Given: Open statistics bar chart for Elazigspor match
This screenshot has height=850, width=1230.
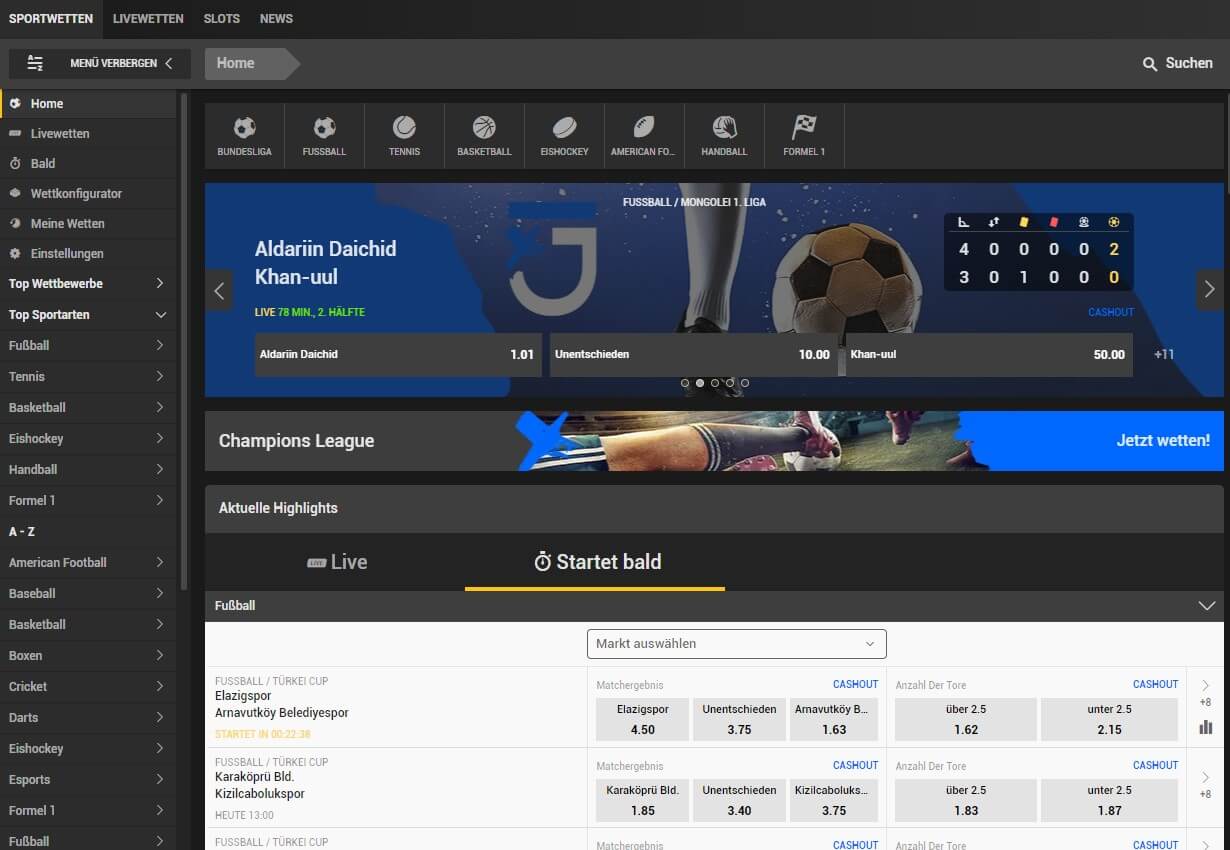Looking at the screenshot, I should point(1205,727).
